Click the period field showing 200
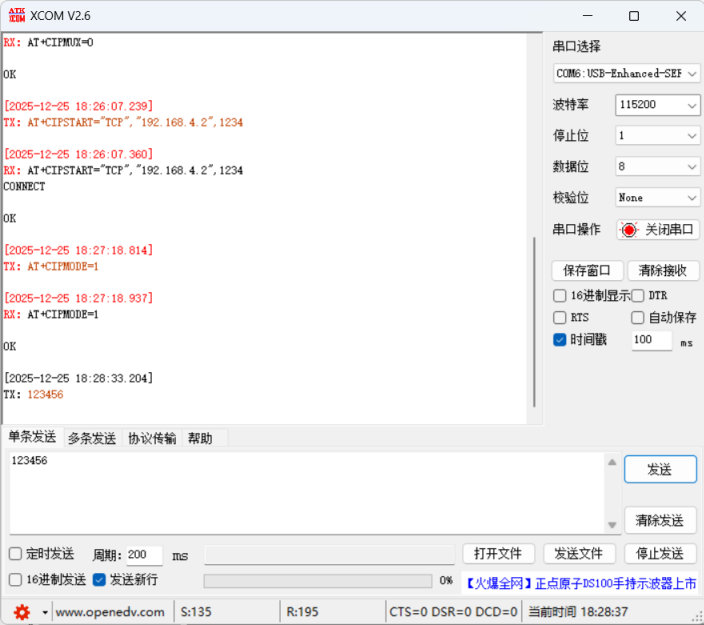The width and height of the screenshot is (704, 625). [144, 555]
